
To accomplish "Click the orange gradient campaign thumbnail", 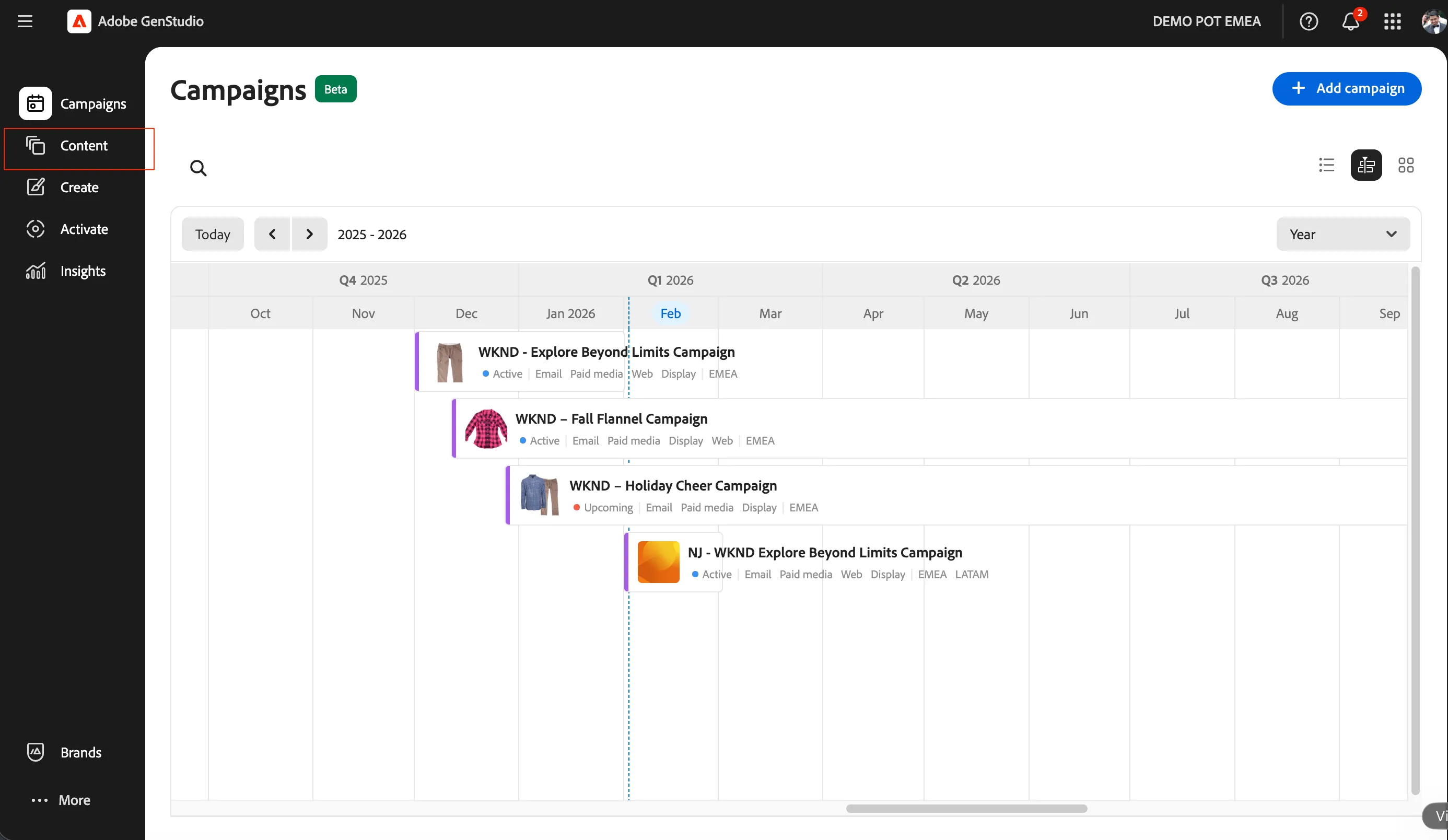I will (659, 562).
